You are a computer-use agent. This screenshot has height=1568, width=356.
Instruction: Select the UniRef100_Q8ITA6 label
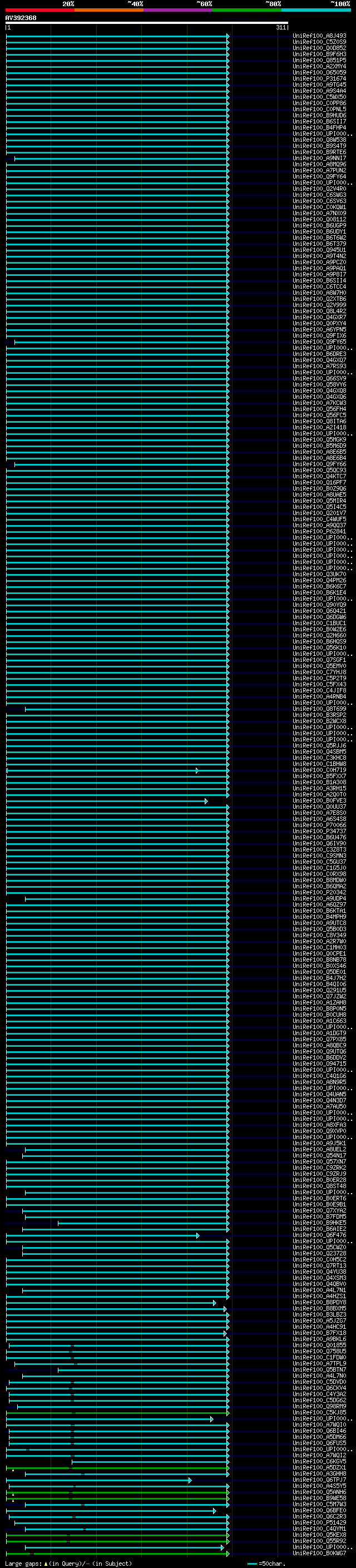(x=319, y=421)
